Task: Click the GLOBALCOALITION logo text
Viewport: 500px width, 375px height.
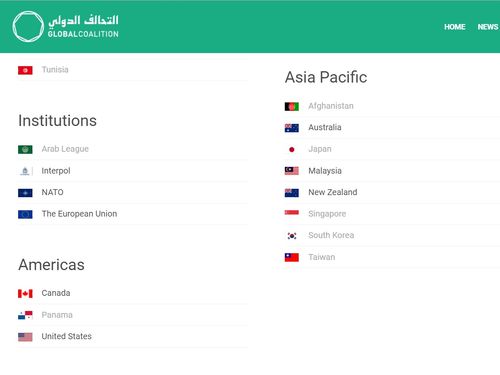Action: [x=83, y=34]
